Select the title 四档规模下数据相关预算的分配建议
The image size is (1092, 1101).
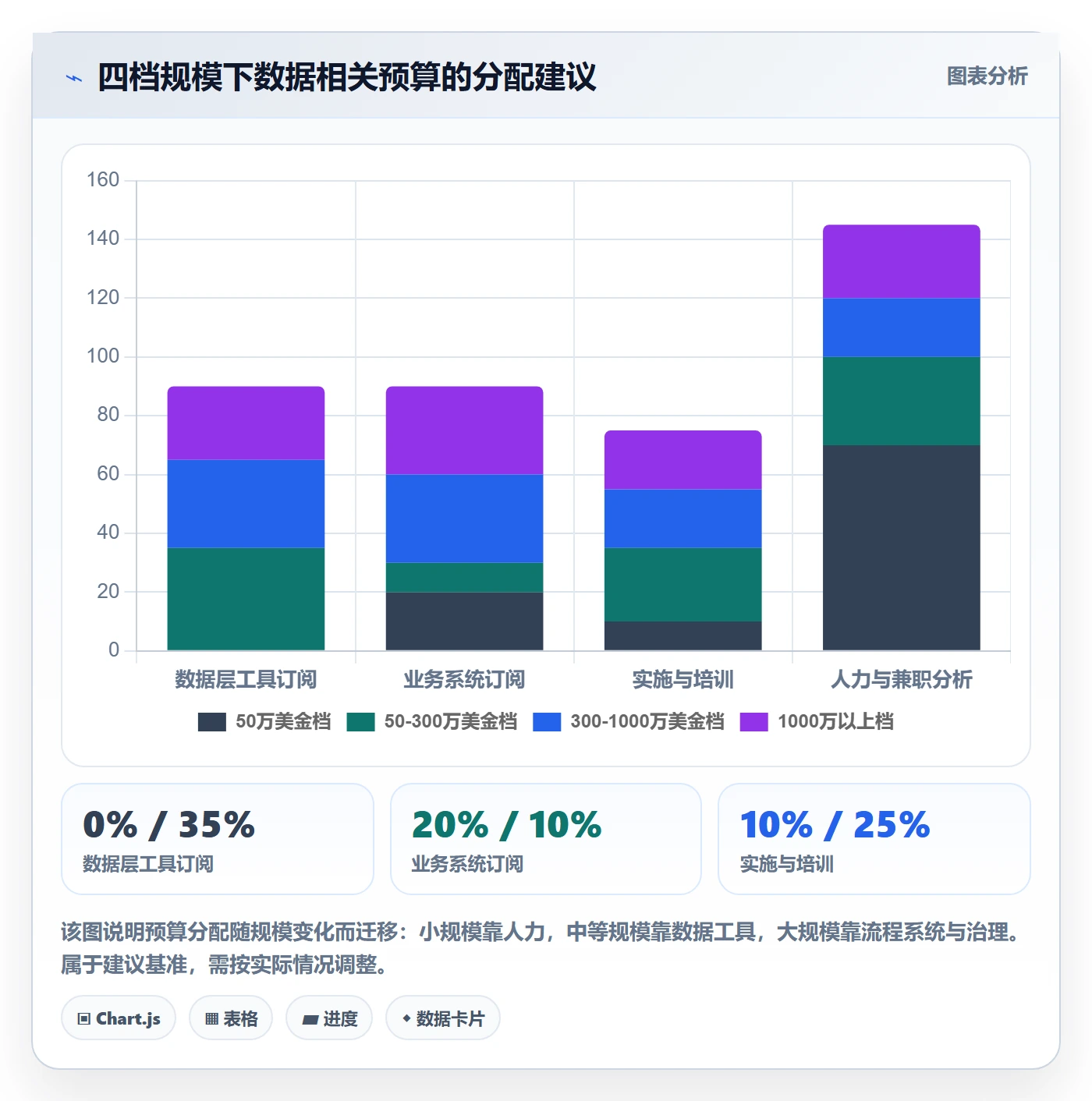coord(347,77)
